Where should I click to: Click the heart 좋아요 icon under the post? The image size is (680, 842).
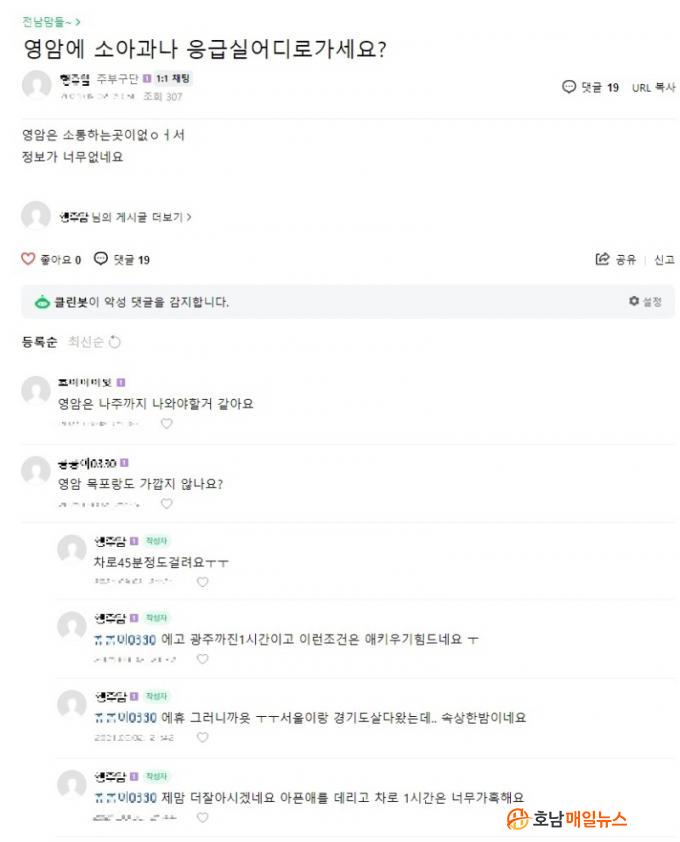point(29,260)
